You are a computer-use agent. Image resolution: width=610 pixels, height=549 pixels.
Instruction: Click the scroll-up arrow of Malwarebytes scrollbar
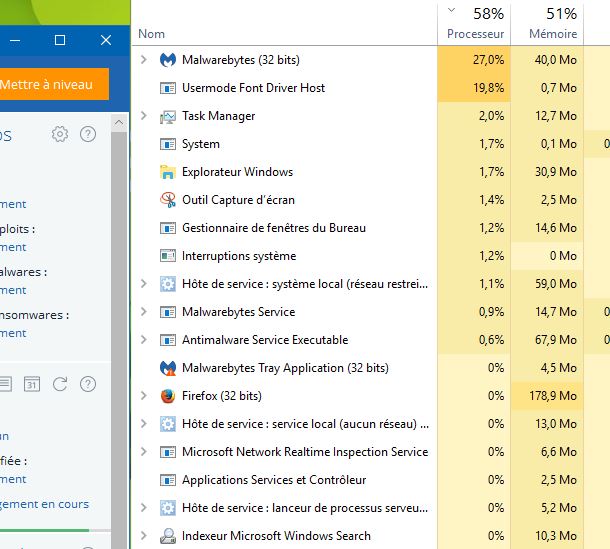coord(119,123)
